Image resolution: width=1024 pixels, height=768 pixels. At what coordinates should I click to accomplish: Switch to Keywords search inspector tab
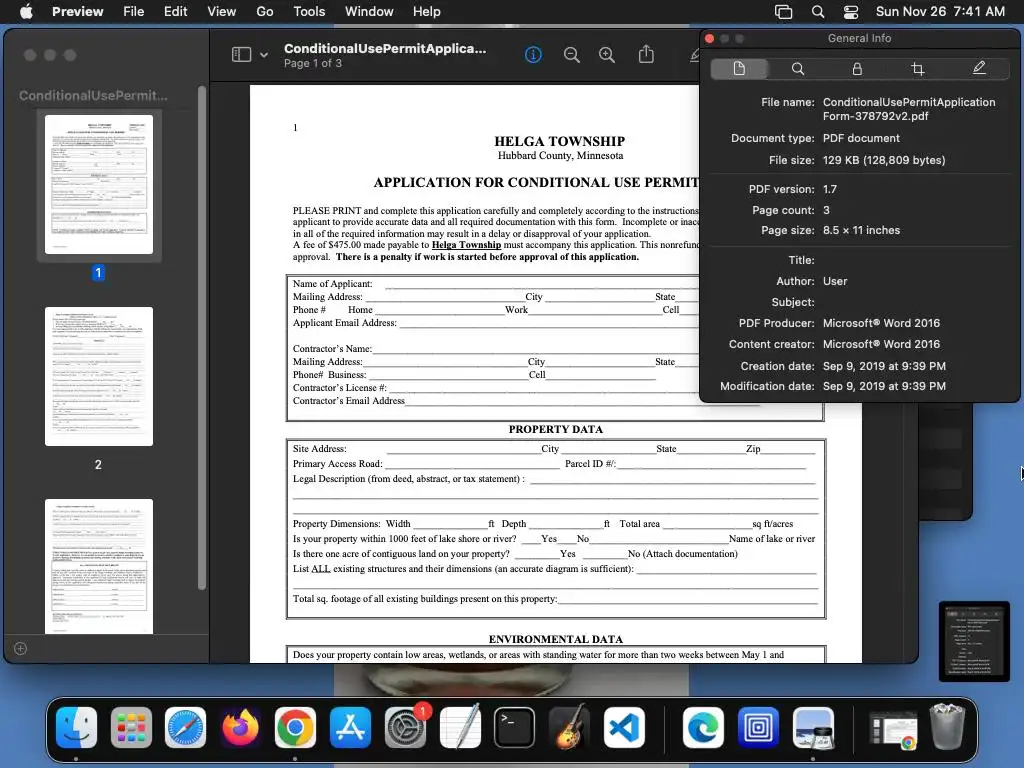tap(797, 69)
